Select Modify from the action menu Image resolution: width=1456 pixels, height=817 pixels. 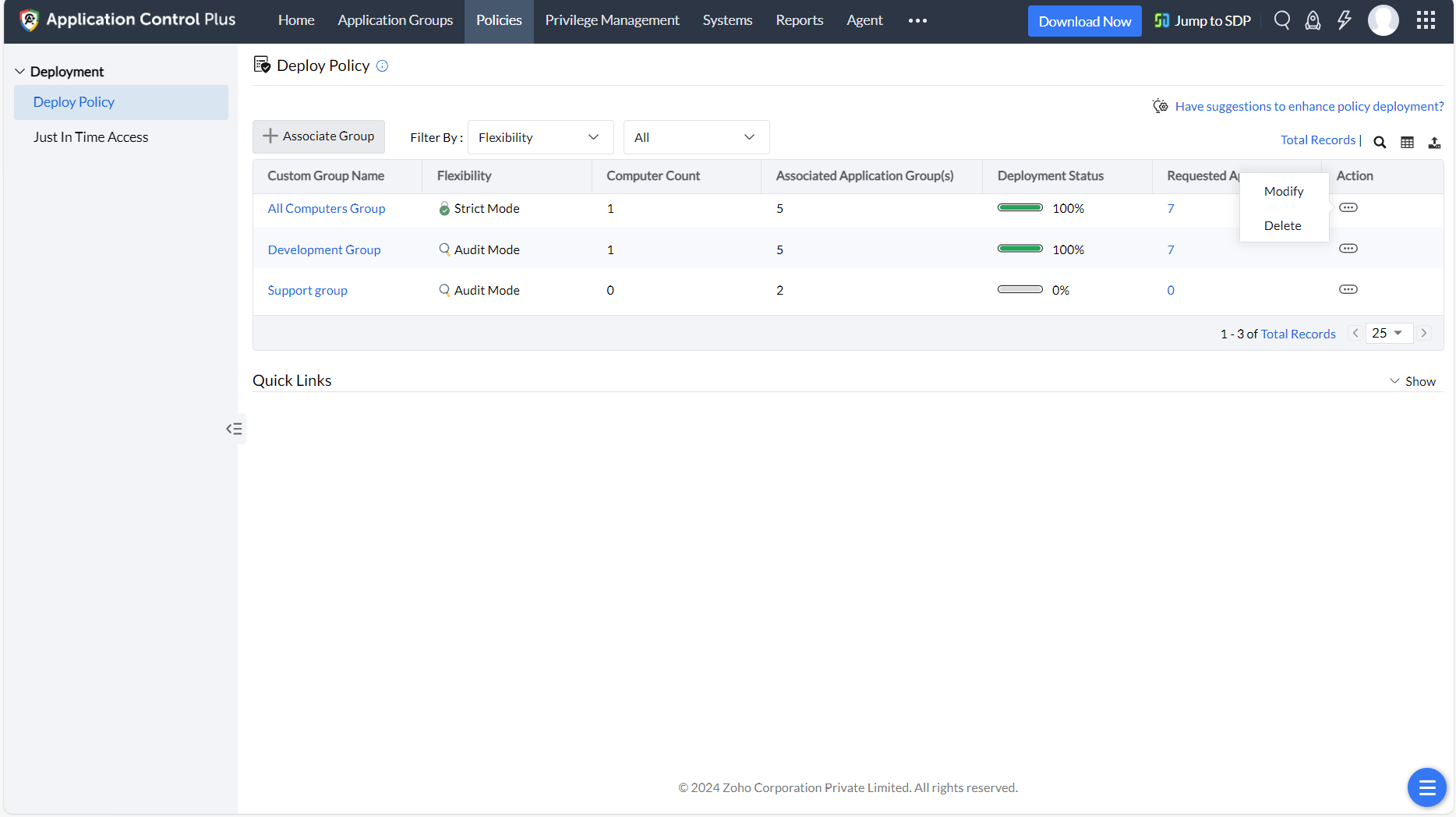[1283, 192]
